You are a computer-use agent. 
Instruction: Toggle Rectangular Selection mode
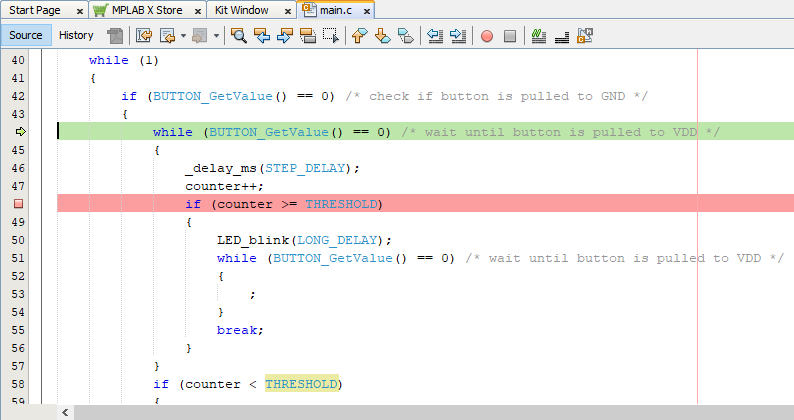[x=331, y=36]
